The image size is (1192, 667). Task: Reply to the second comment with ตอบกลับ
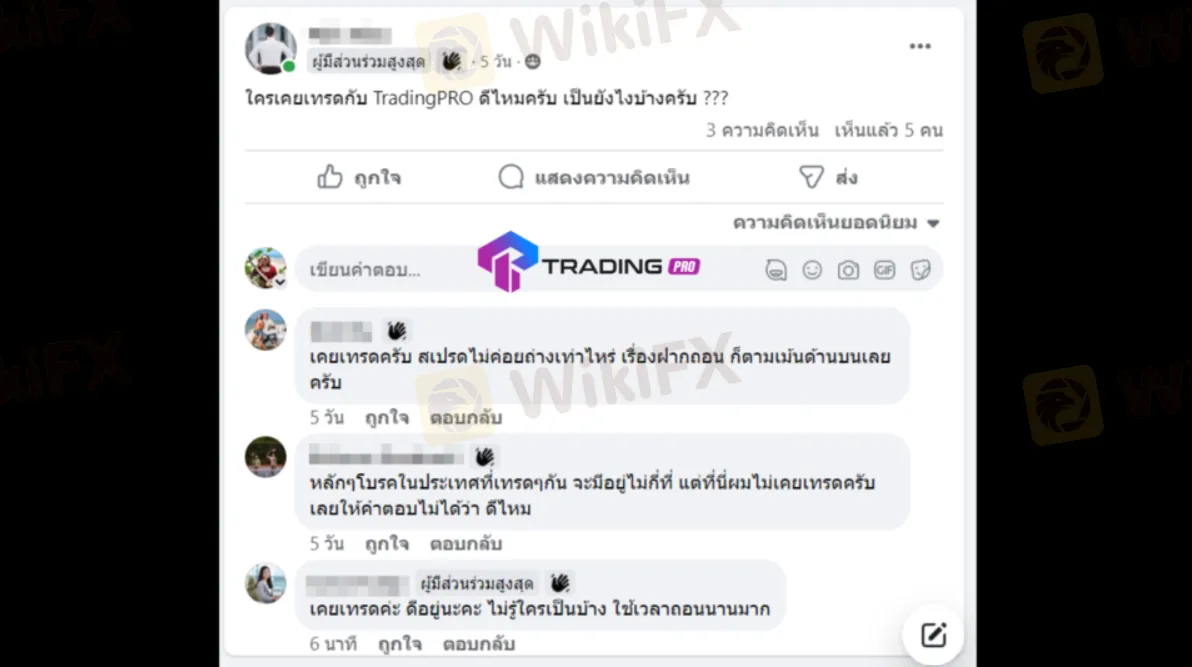coord(466,544)
